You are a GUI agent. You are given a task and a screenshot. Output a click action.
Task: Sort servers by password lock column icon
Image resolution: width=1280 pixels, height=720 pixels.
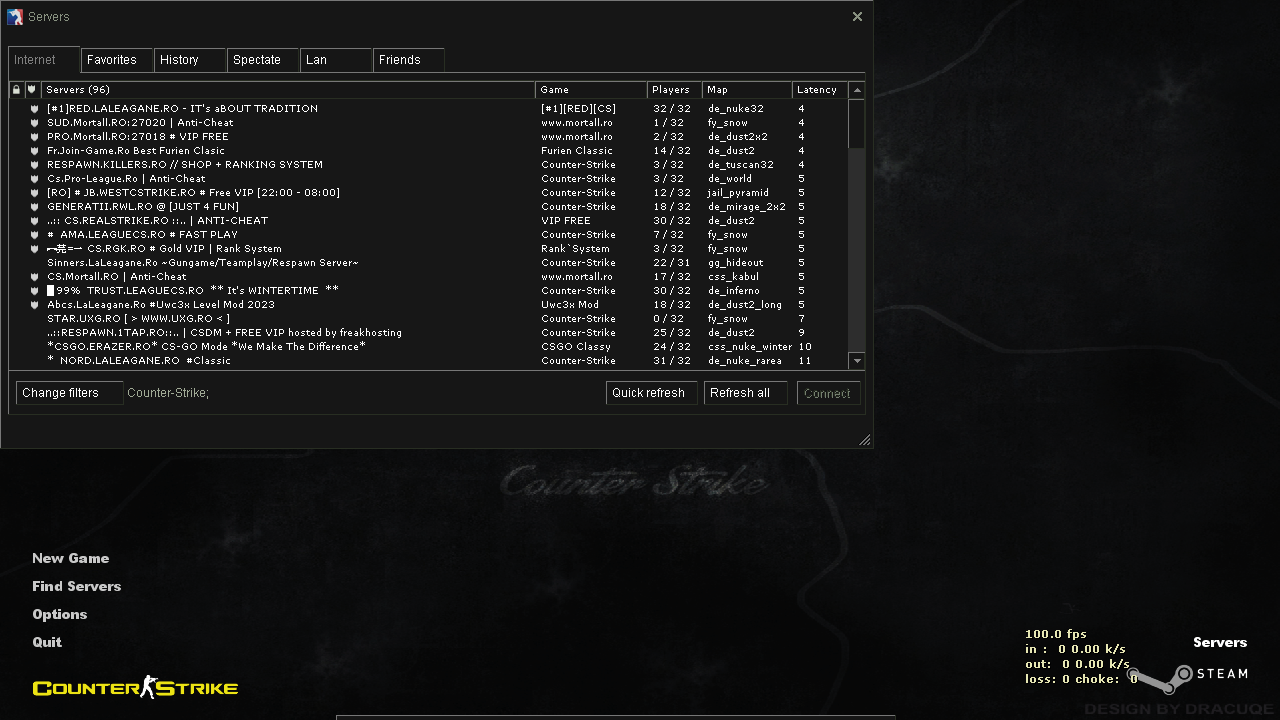(x=16, y=90)
